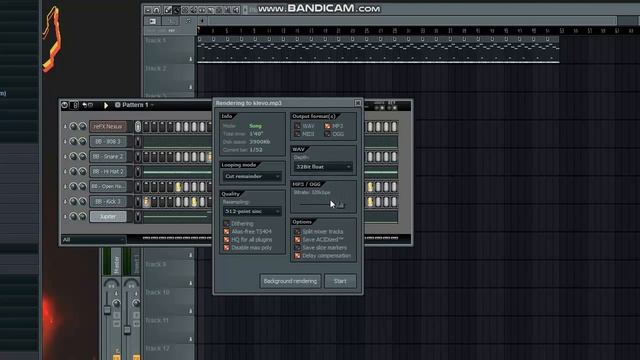Click the playlist view mode icon below toolbar
This screenshot has height=360, width=640.
coord(153,21)
